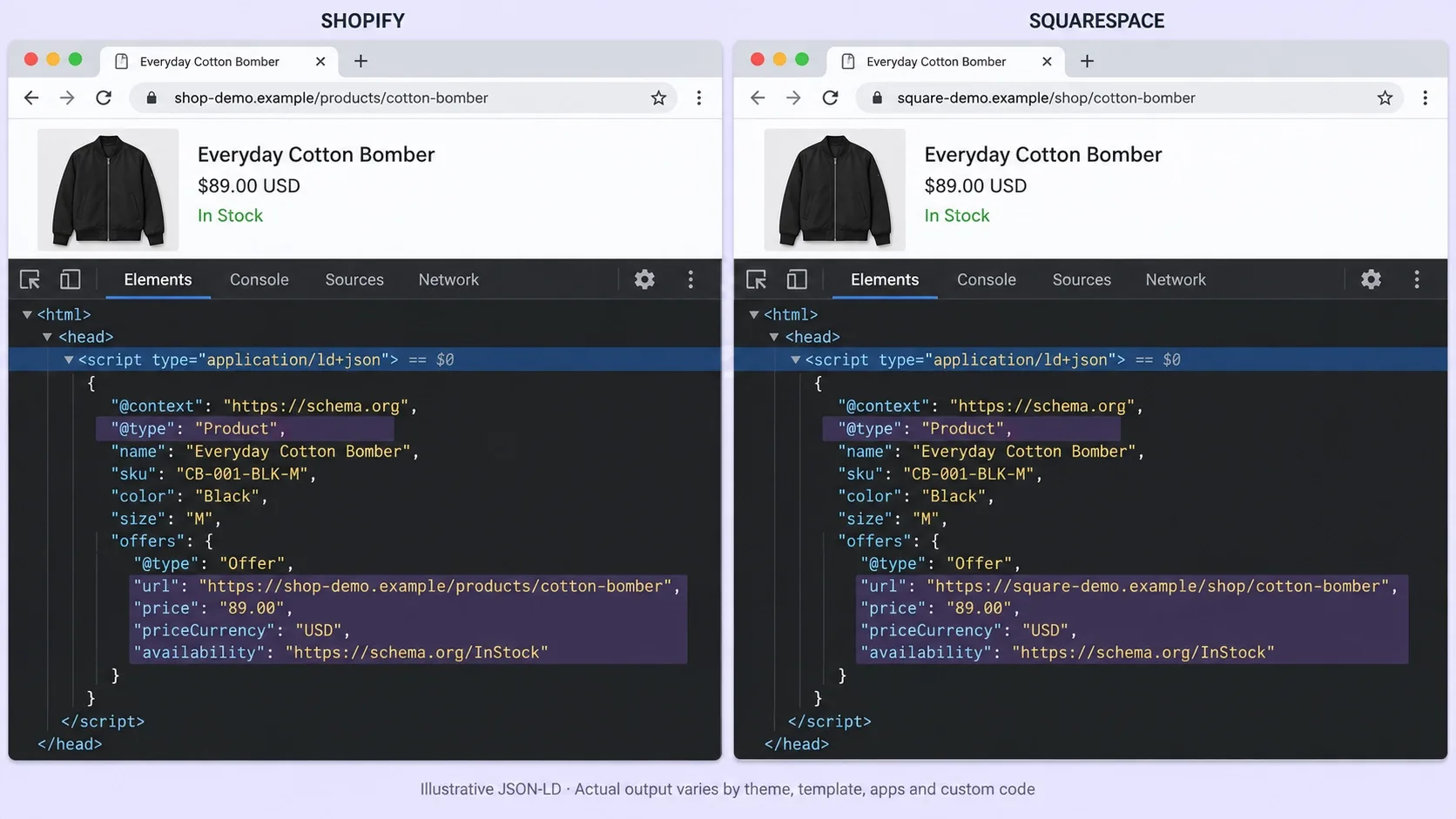Click the page icon on the Shopify browser tab
This screenshot has height=819, width=1456.
click(122, 61)
